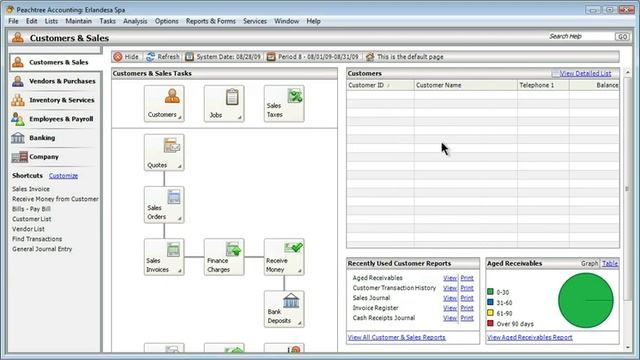Expand the Sales Invoices dropdown arrow
The height and width of the screenshot is (360, 640).
click(x=180, y=271)
